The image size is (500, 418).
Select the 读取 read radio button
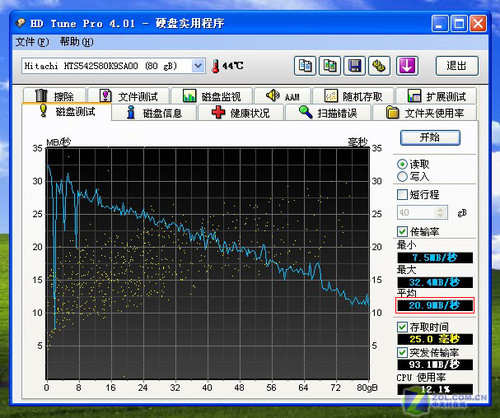[402, 164]
